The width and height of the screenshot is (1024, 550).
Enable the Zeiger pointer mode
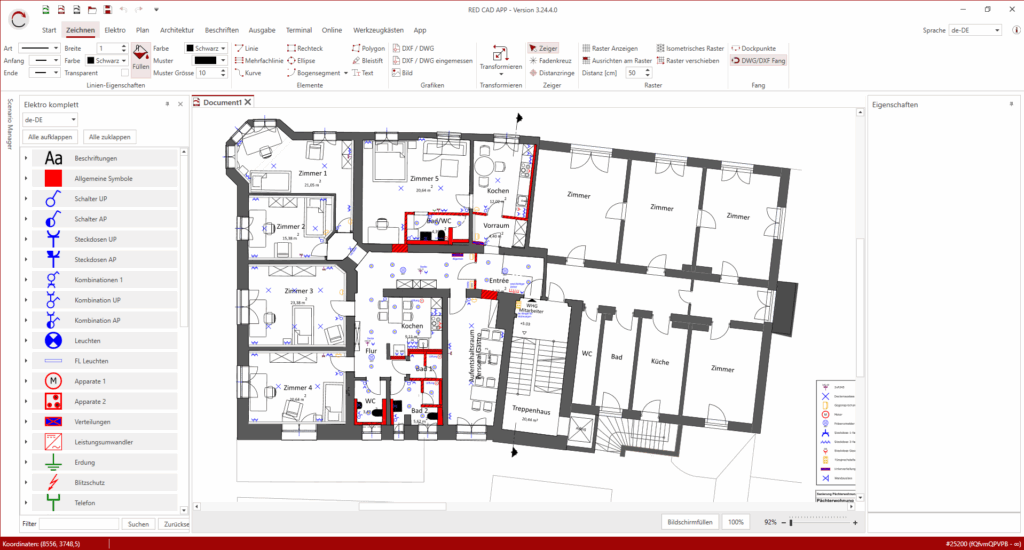pos(543,48)
